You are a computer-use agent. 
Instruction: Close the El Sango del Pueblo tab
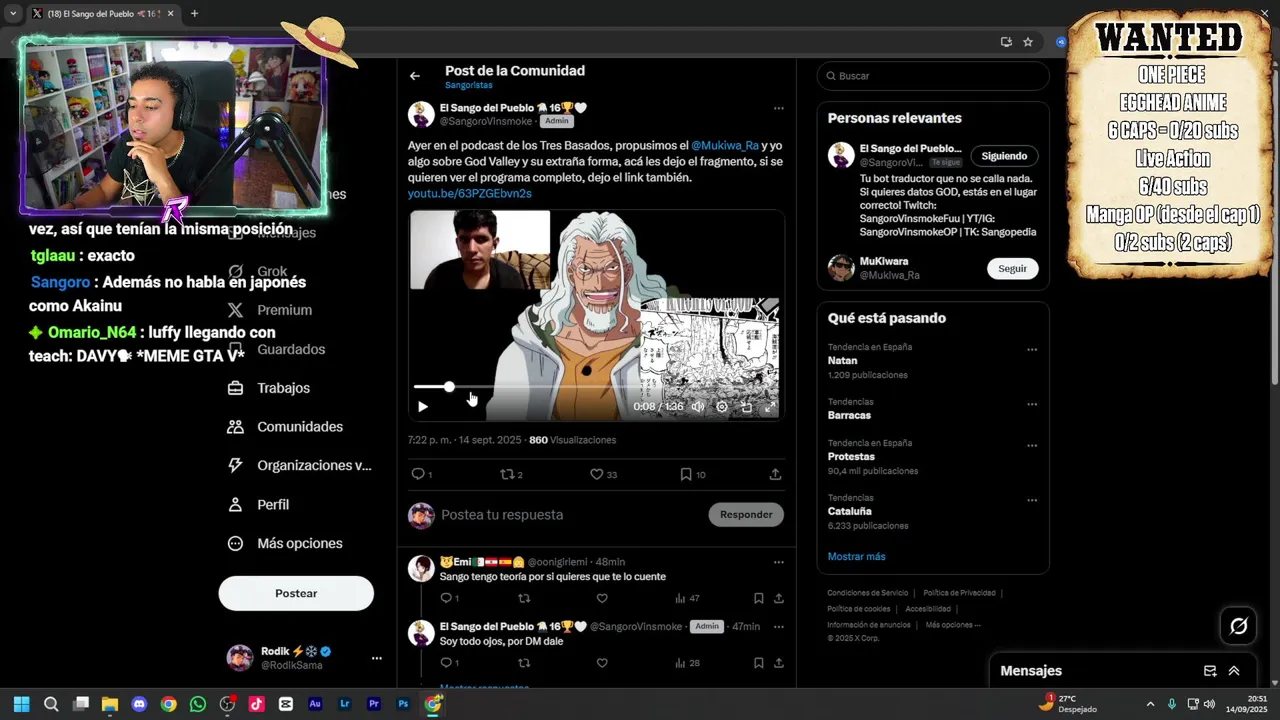[170, 14]
